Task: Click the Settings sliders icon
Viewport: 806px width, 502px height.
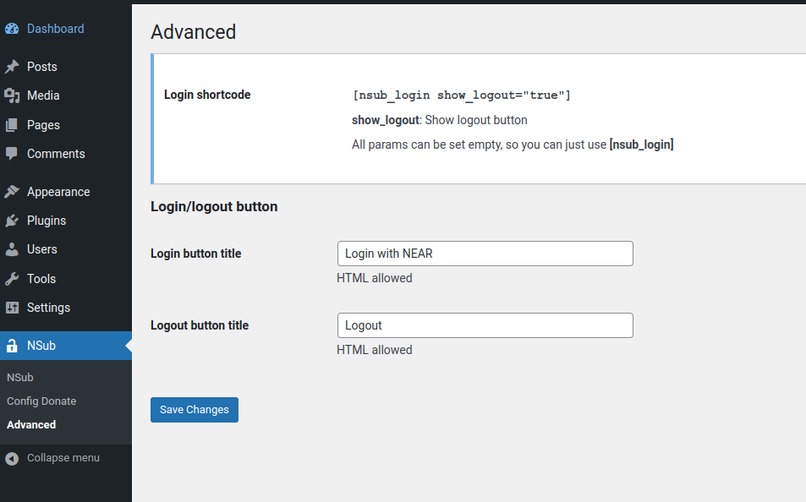Action: coord(12,307)
